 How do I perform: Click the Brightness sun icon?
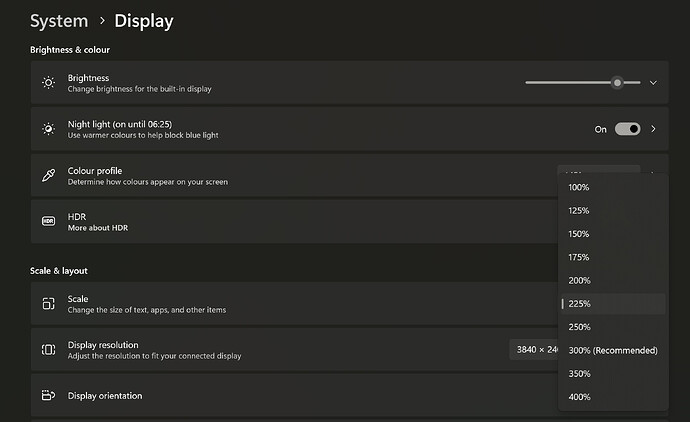click(x=48, y=83)
